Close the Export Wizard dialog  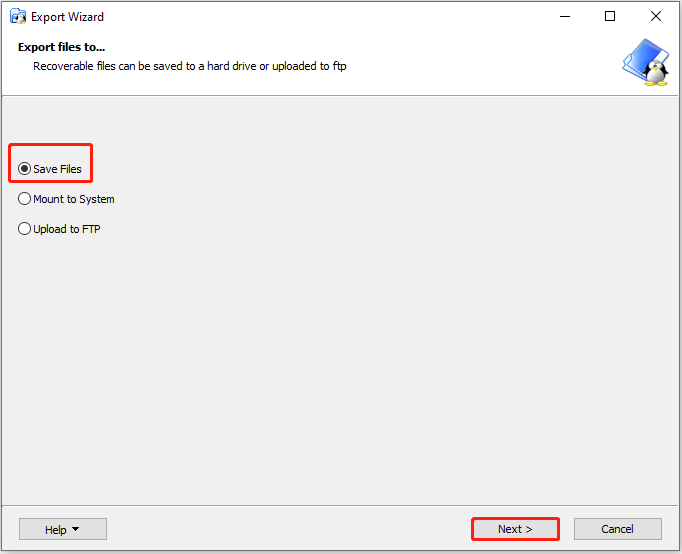(x=656, y=16)
